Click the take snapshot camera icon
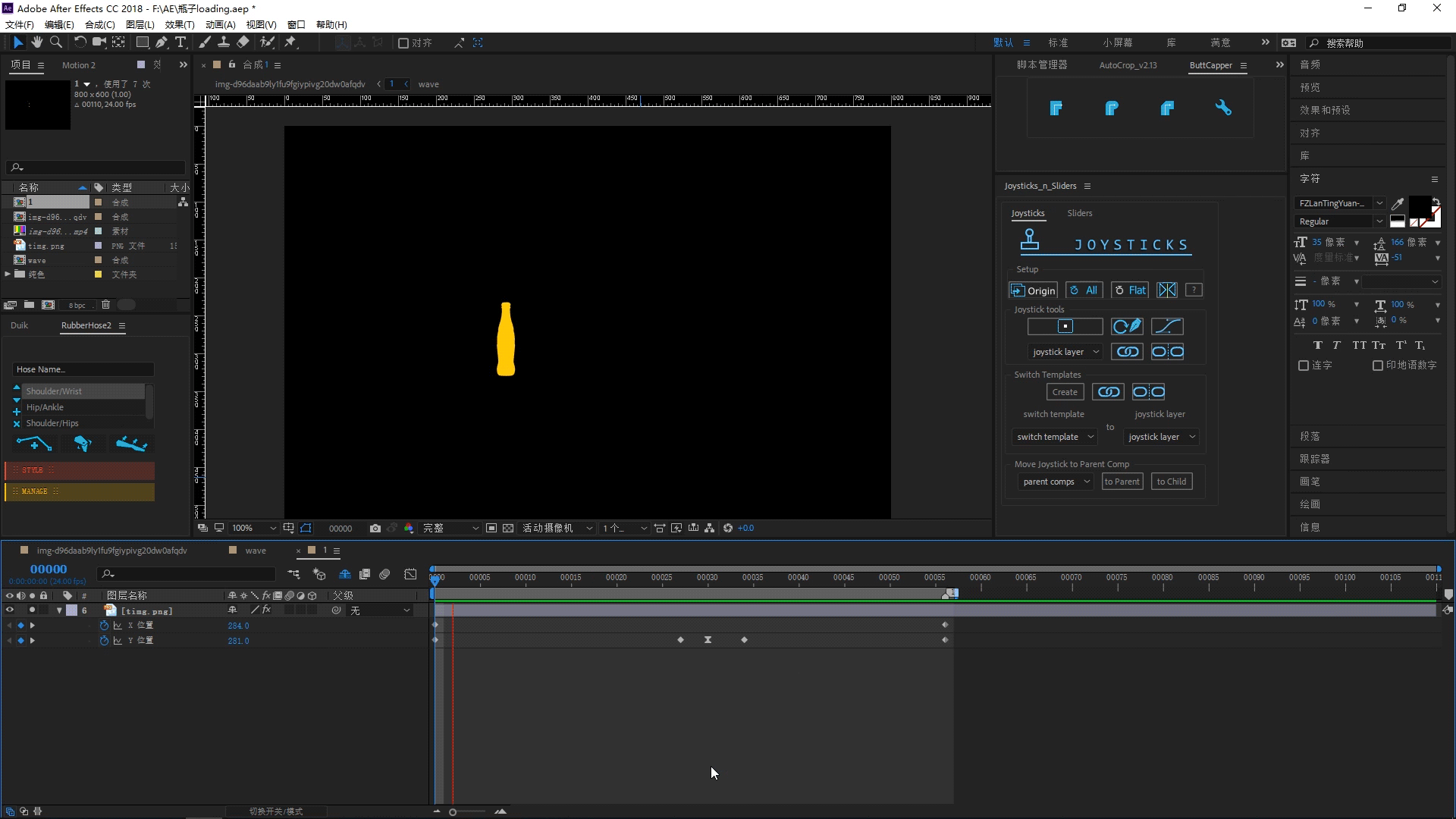 coord(375,529)
